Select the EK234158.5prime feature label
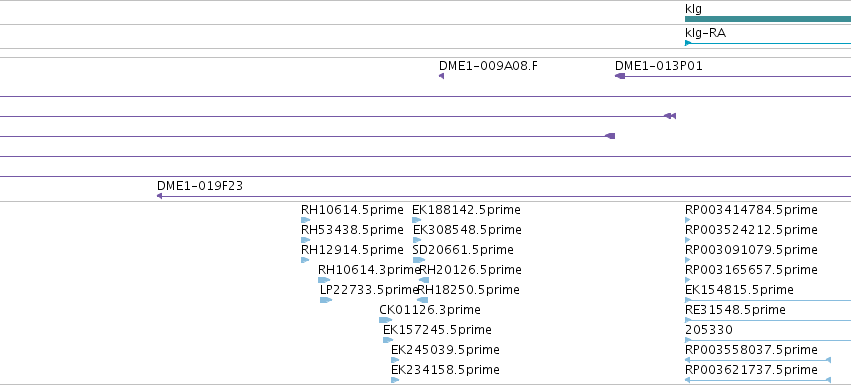The height and width of the screenshot is (385, 851). [x=445, y=370]
